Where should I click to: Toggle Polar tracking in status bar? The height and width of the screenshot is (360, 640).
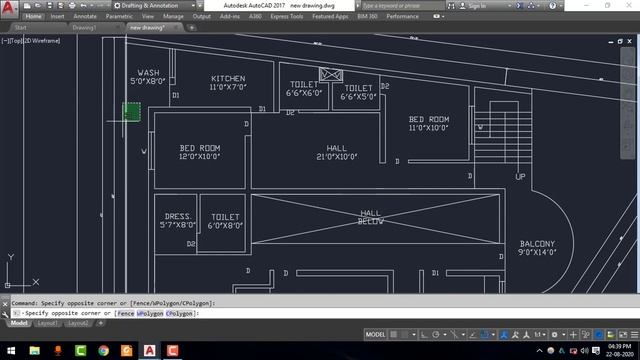(x=436, y=335)
